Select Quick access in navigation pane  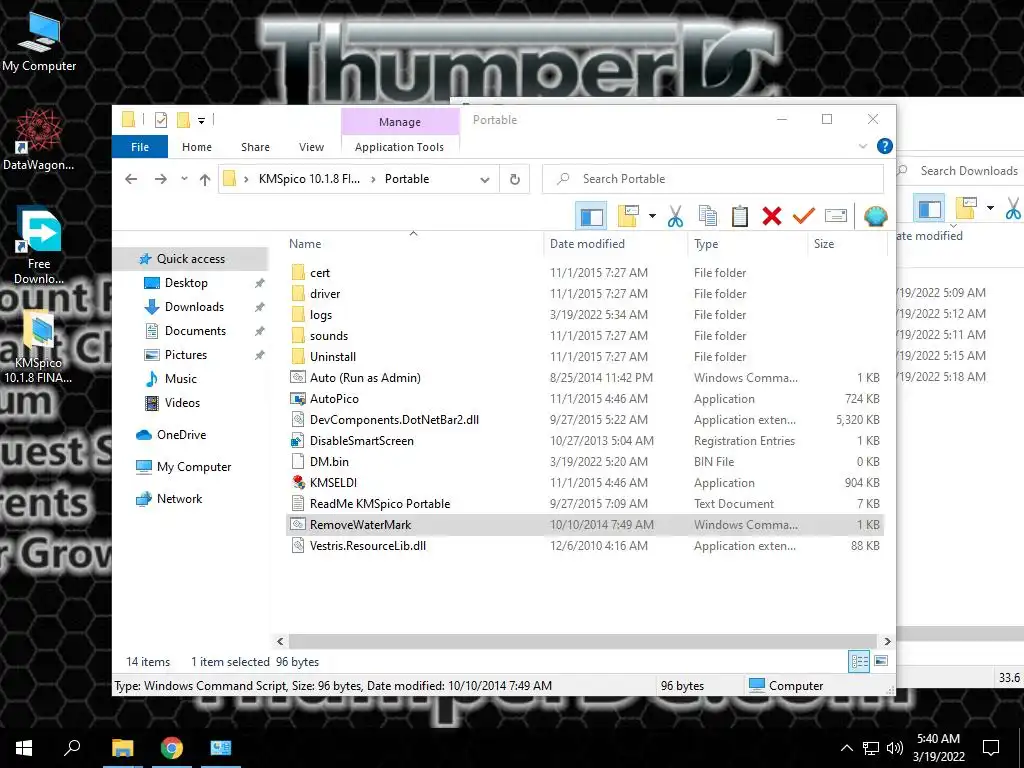point(190,259)
